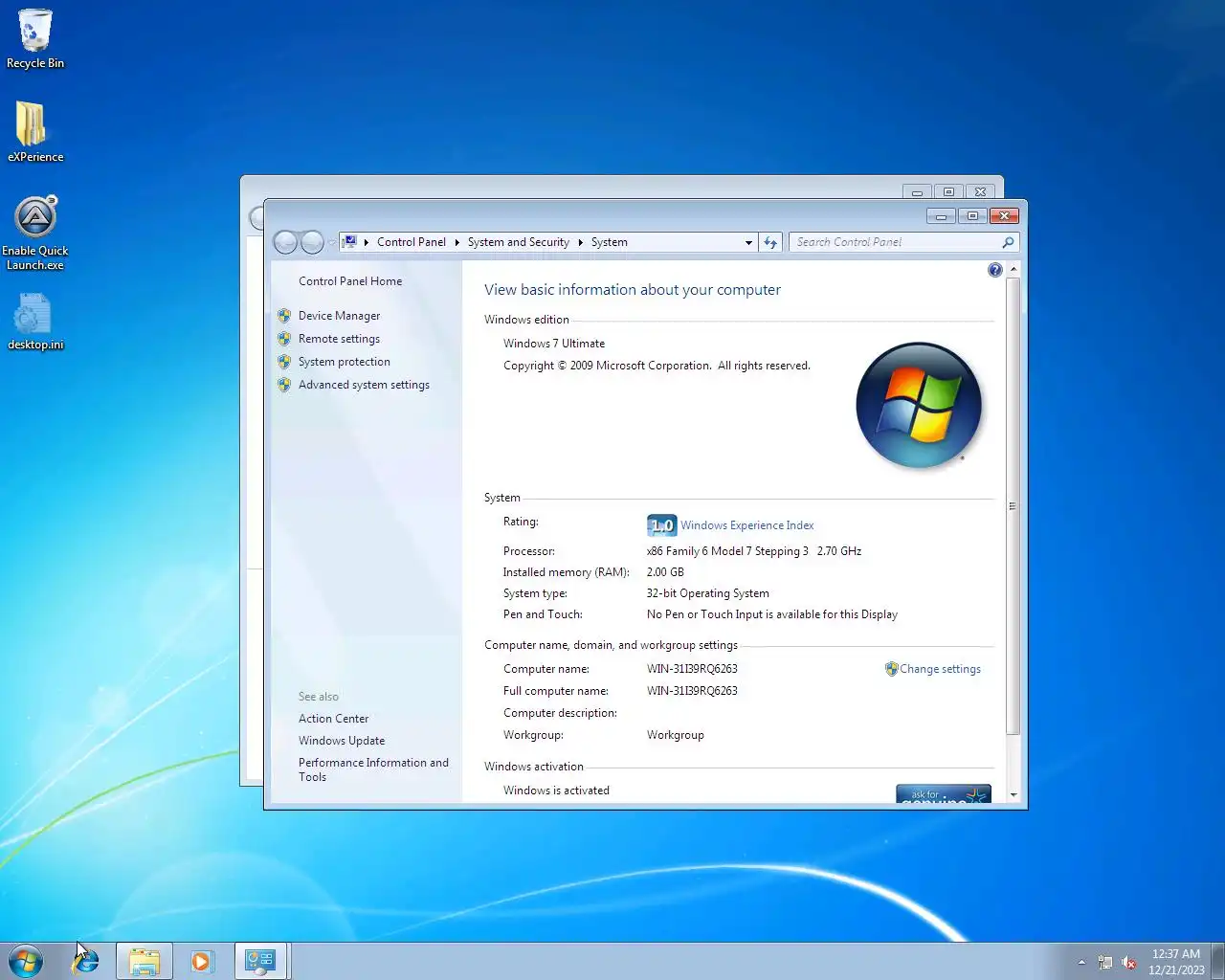Open Device Manager link
The image size is (1225, 980).
pos(339,316)
